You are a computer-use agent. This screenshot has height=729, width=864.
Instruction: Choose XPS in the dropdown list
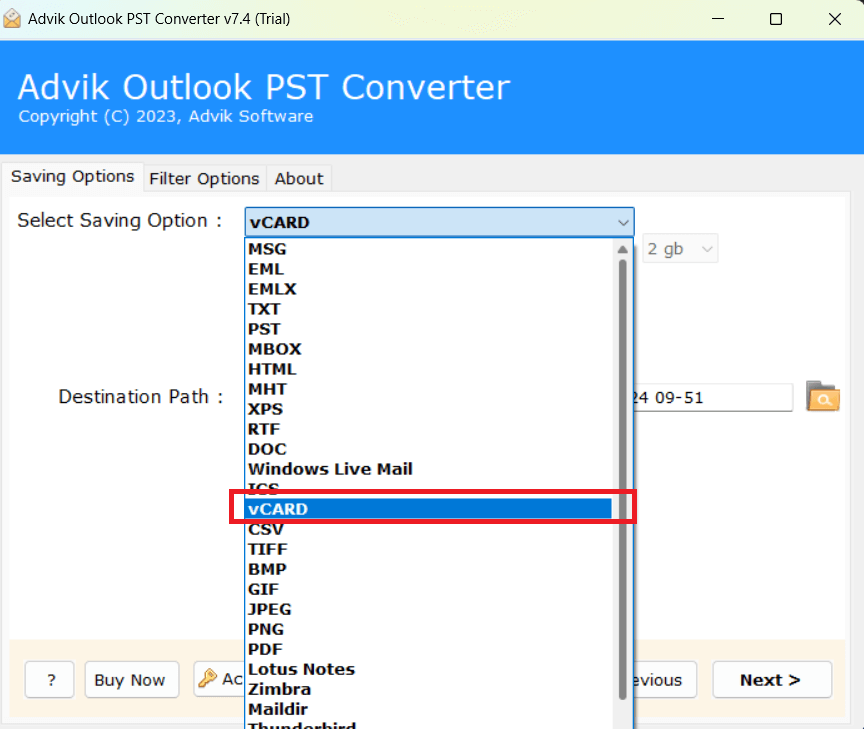click(429, 409)
